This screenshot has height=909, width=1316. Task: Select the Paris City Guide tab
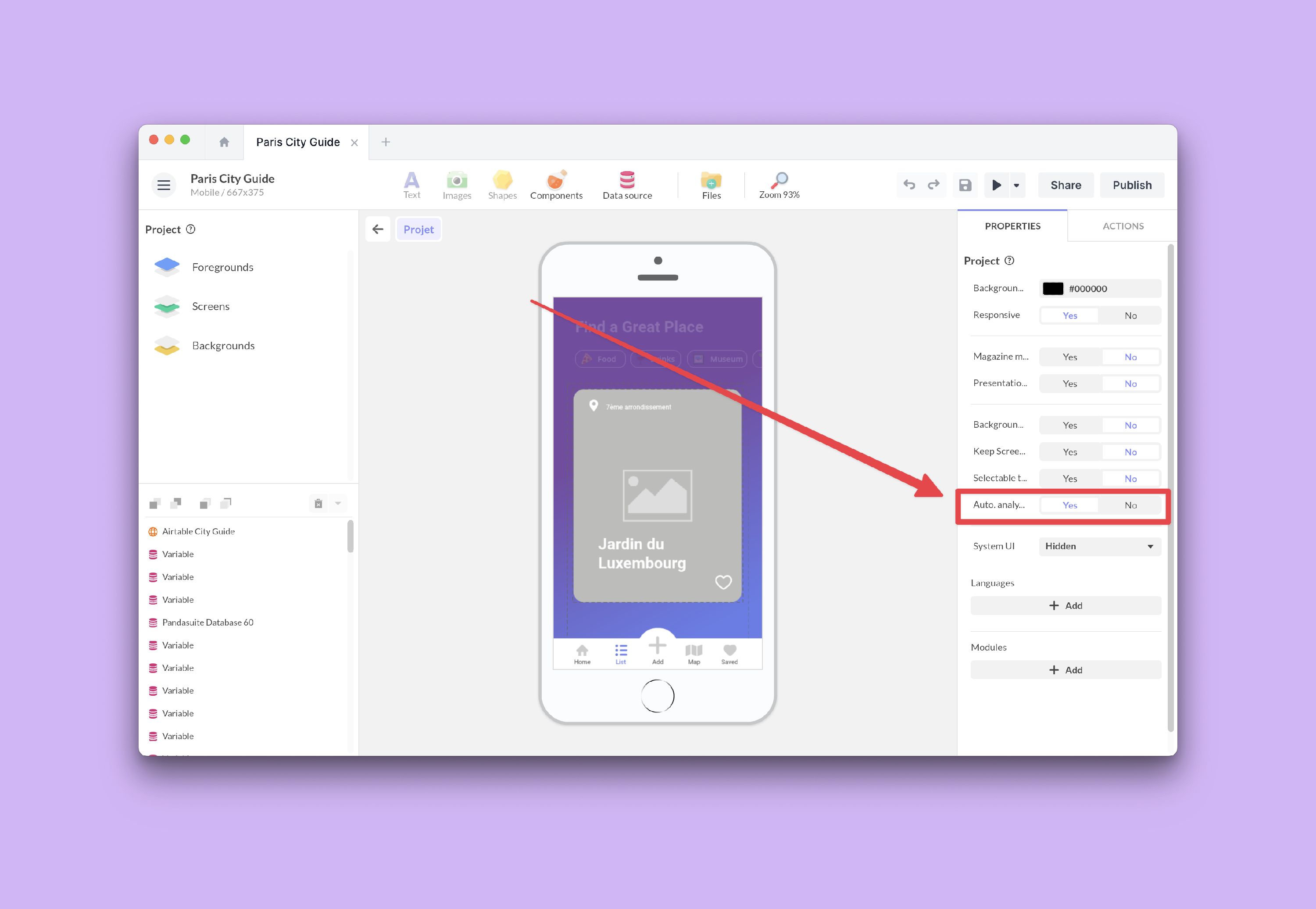[x=298, y=143]
